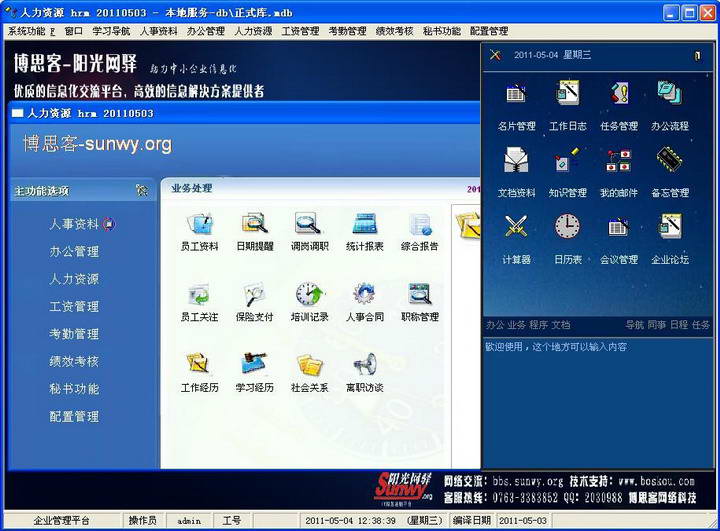Open the 员工资料 icon

coord(199,224)
